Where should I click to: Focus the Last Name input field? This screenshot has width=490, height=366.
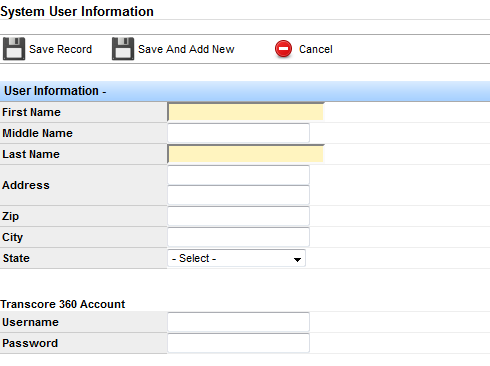pos(246,154)
